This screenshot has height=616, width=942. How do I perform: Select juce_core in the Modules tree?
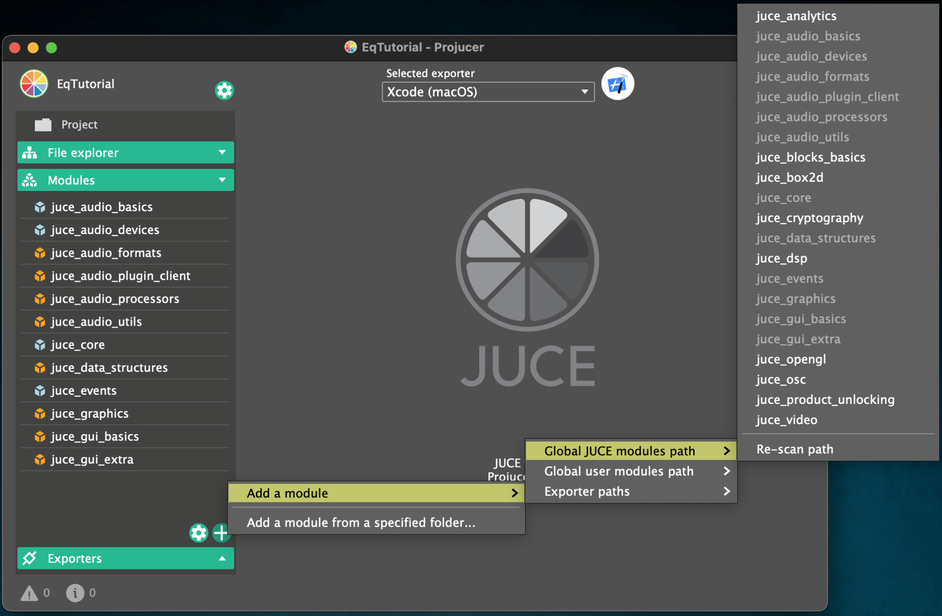click(78, 345)
